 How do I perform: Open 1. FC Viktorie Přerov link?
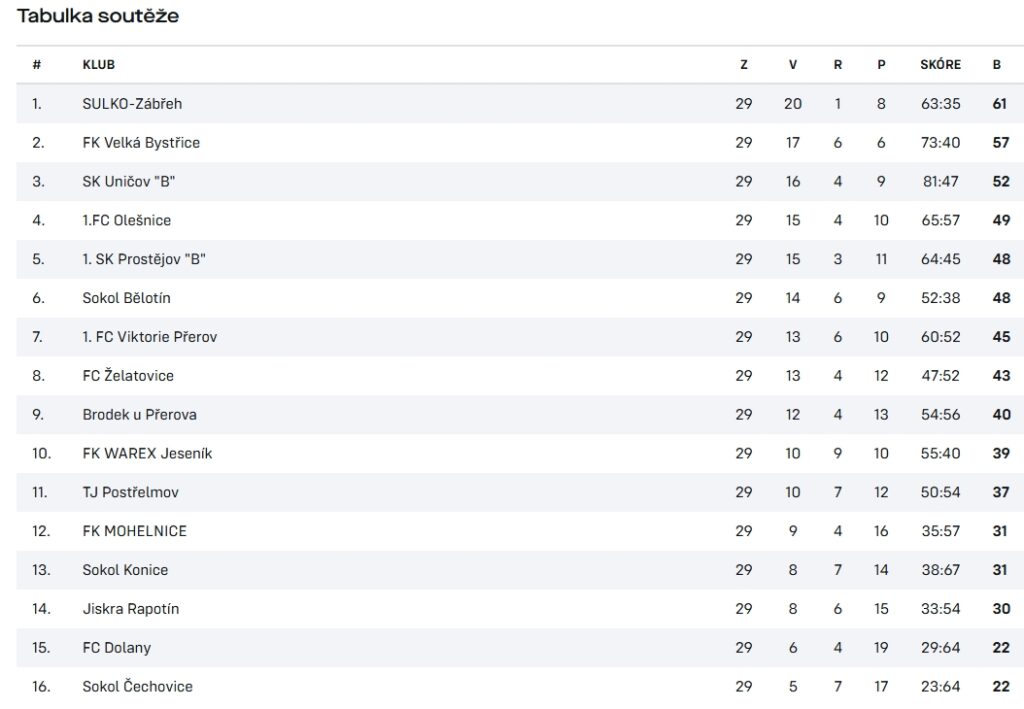[x=150, y=337]
